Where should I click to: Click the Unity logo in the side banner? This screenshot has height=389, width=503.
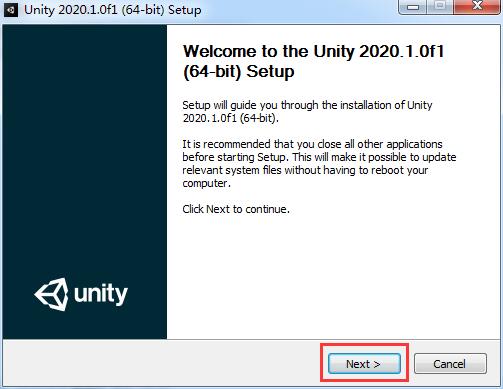[x=81, y=294]
